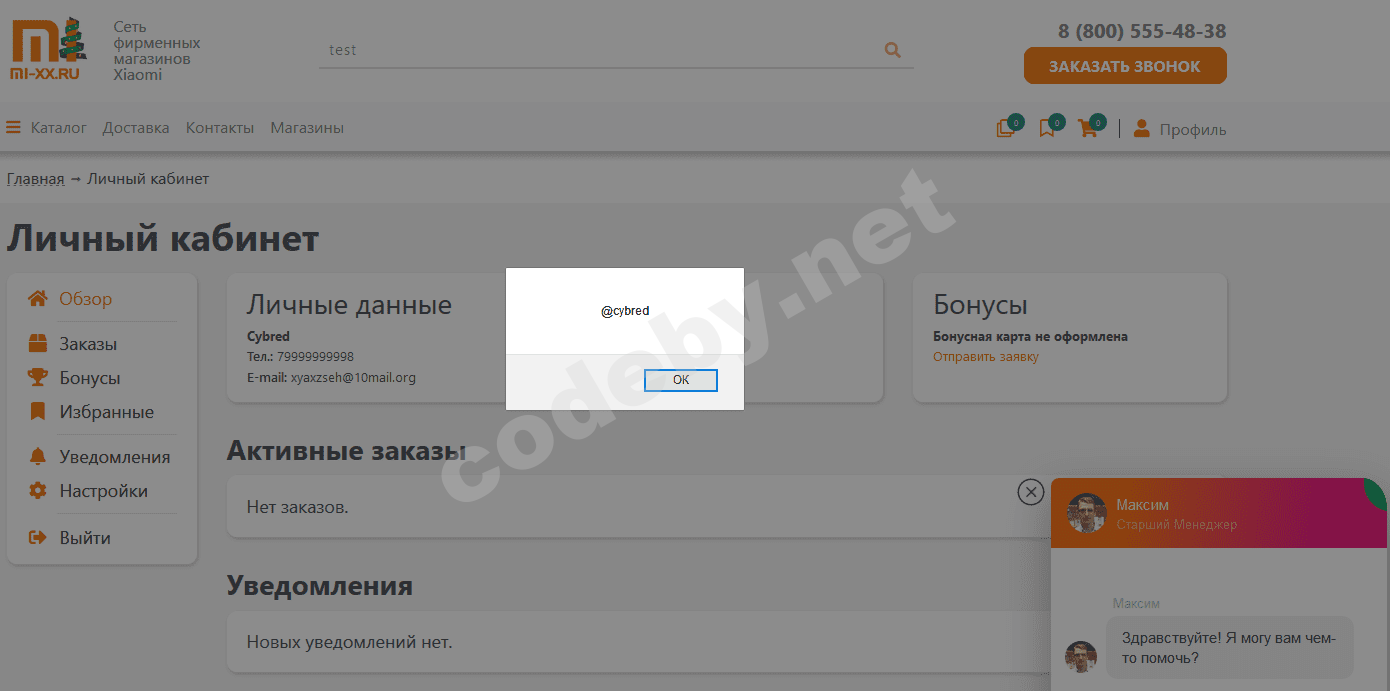
Task: Open the compare items icon in header
Action: (x=1006, y=128)
